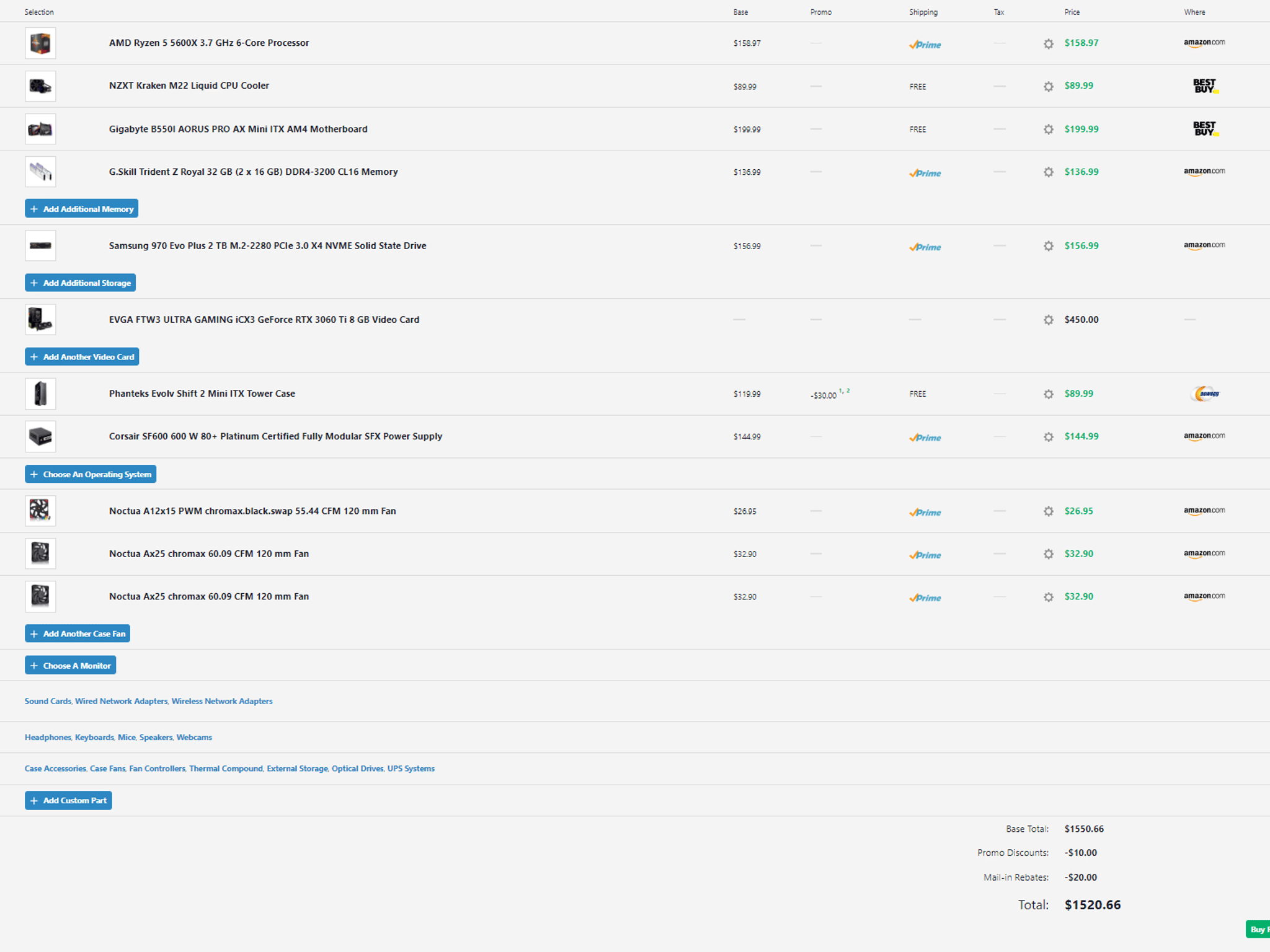Click Amazon logo on Samsung 970 Evo Plus row
The height and width of the screenshot is (952, 1270).
[x=1204, y=245]
